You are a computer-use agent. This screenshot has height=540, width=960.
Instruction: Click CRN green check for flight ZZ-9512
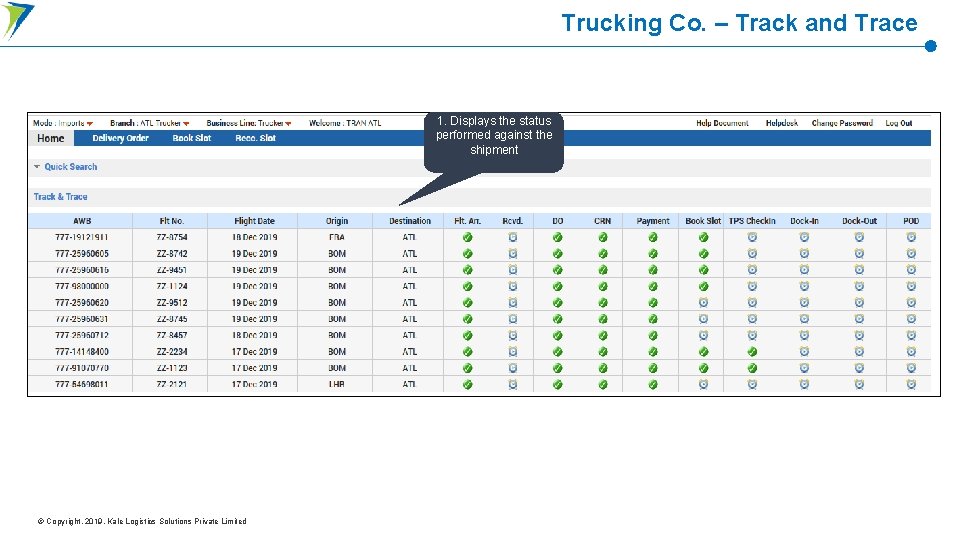pyautogui.click(x=603, y=302)
